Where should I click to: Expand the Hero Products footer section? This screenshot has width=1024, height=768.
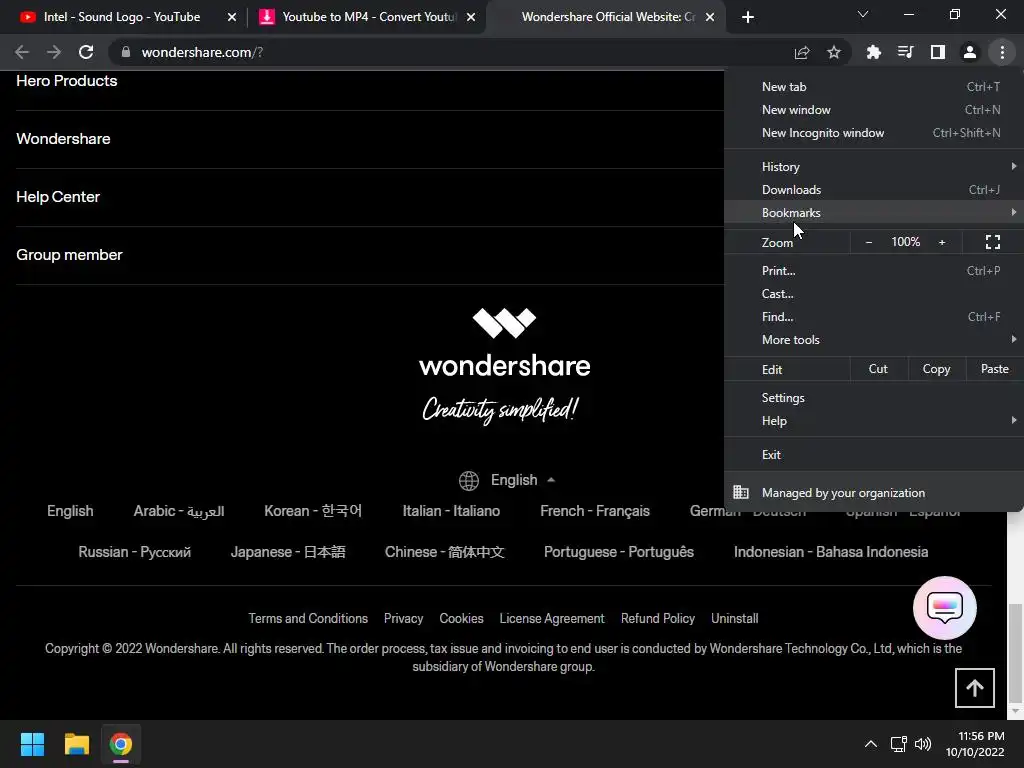67,81
